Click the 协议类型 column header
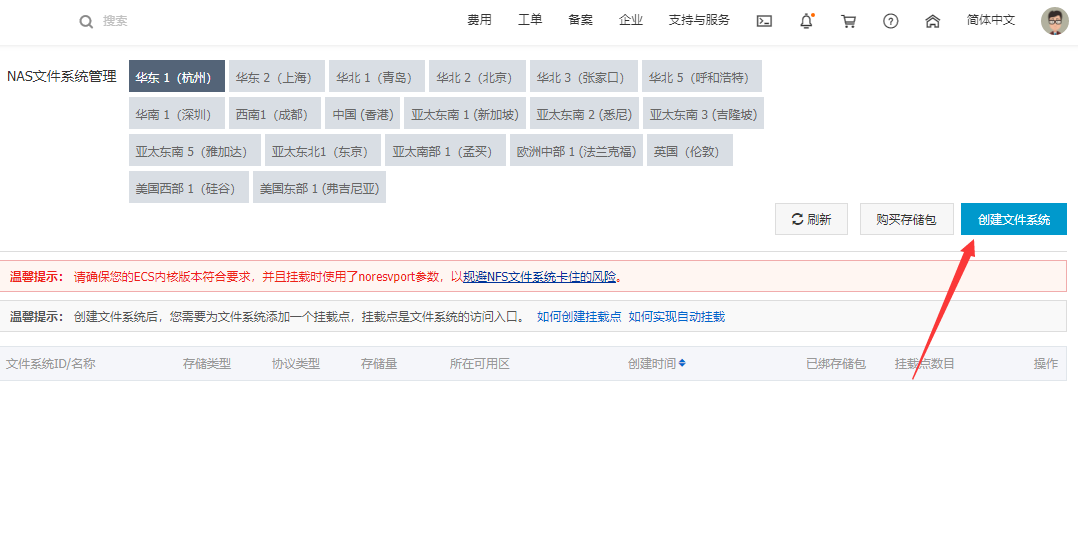The width and height of the screenshot is (1078, 549). [296, 363]
